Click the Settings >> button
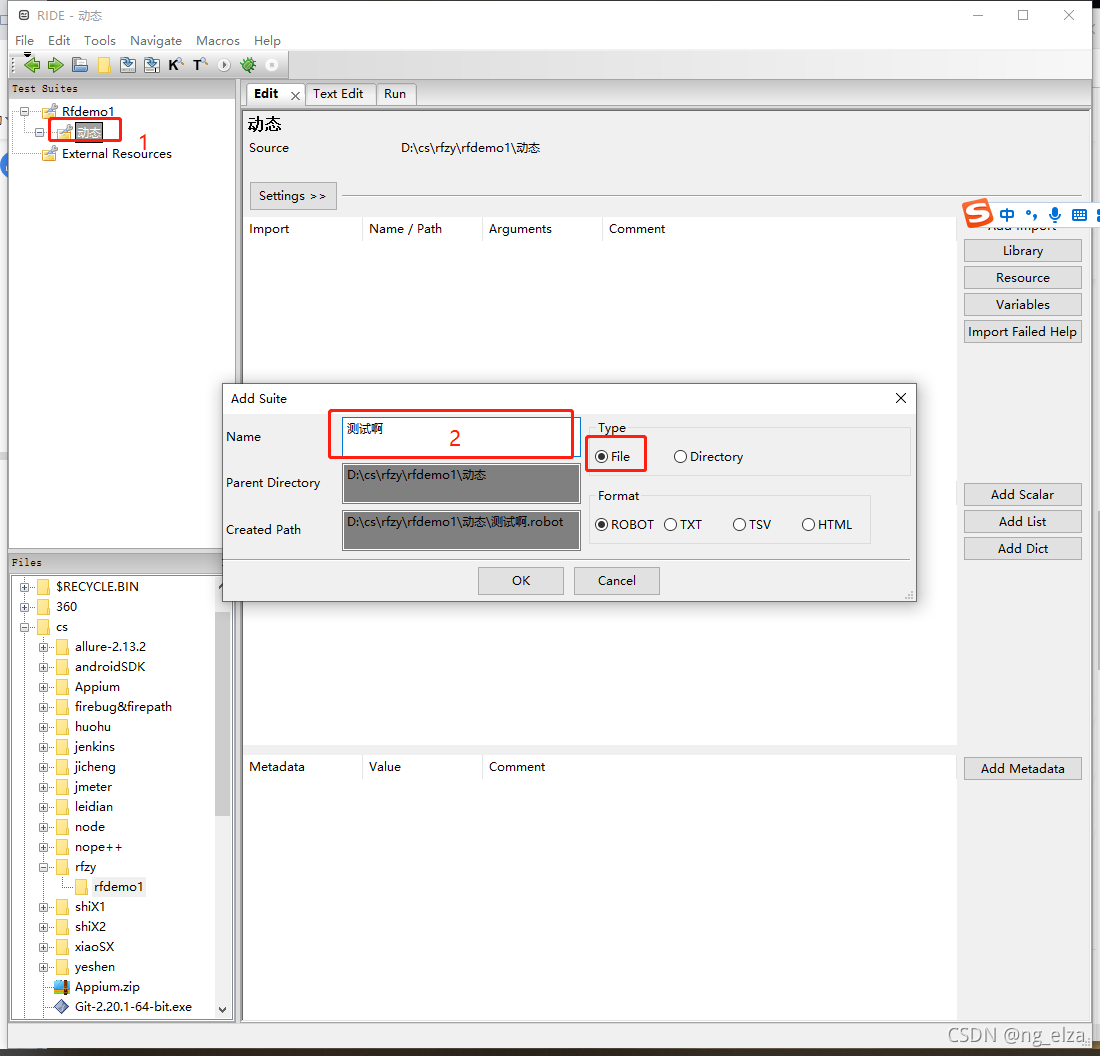This screenshot has height=1056, width=1100. point(293,196)
